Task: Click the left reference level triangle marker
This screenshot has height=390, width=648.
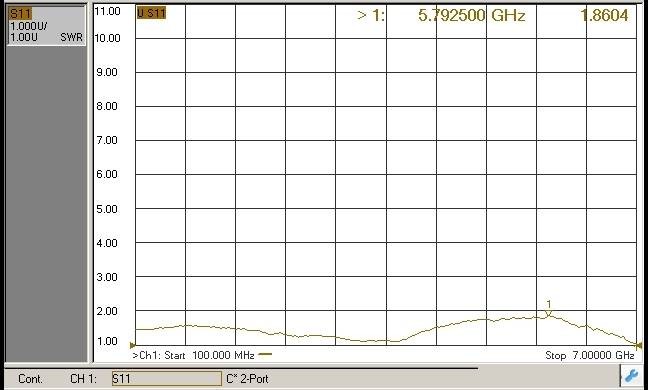Action: (133, 345)
